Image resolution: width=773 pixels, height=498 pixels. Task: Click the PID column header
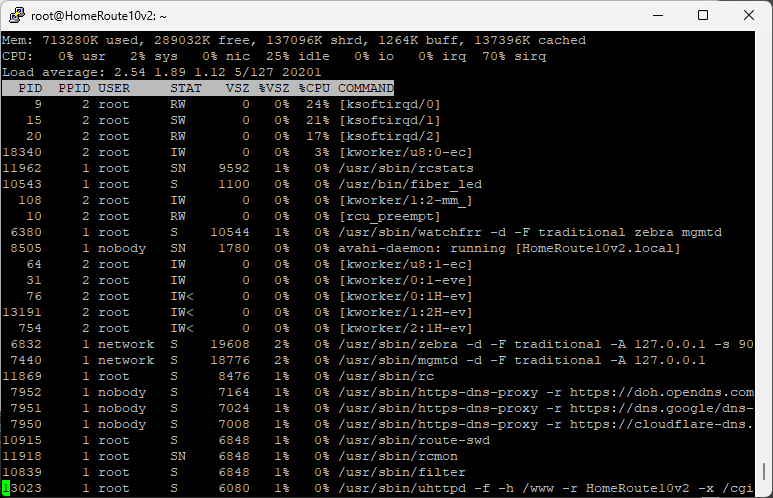(30, 88)
